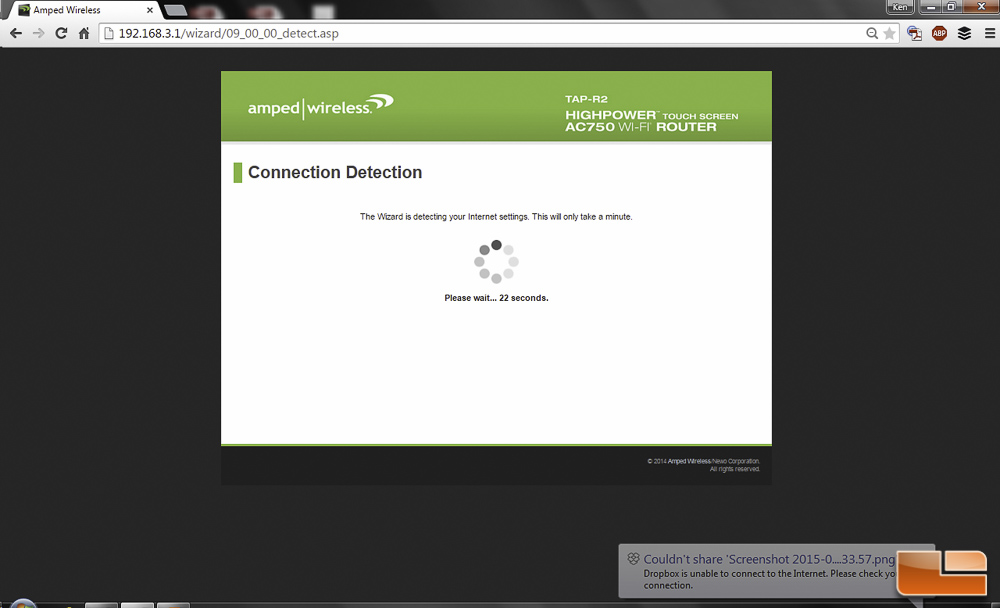Click the Dropbox icon in the notification
Screen dimensions: 1000x608
click(x=633, y=559)
